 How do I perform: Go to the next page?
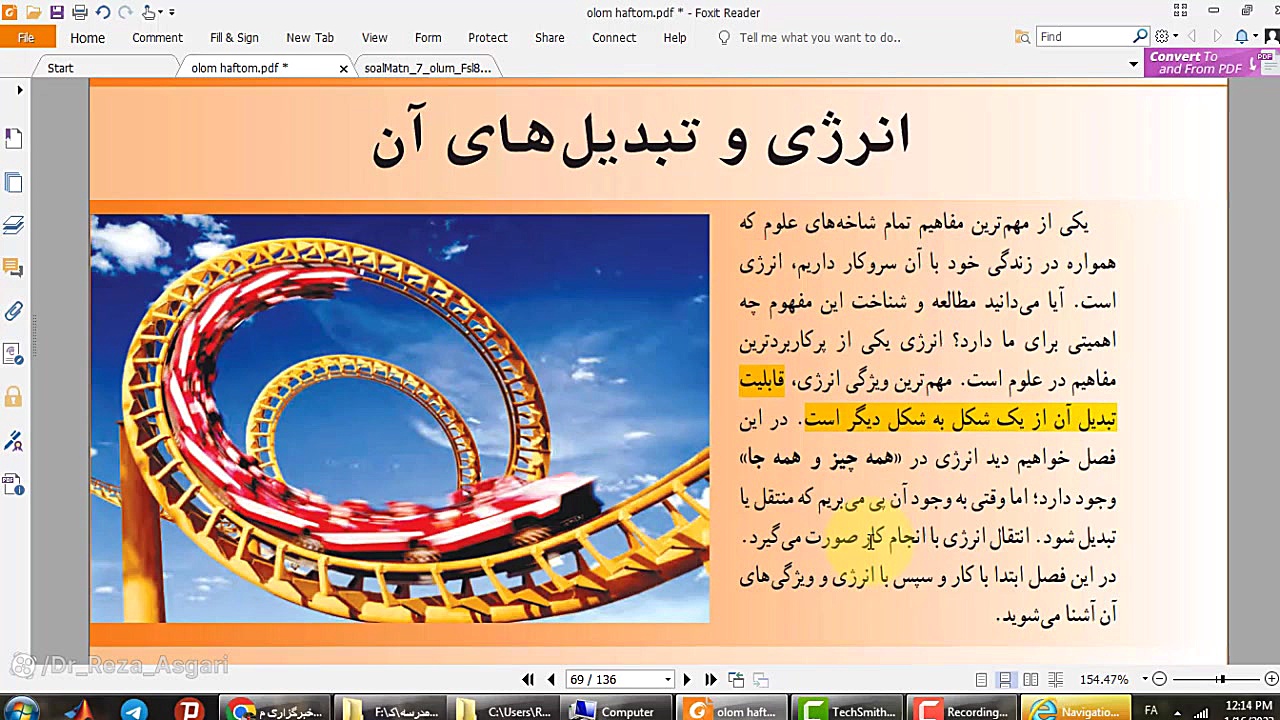687,679
